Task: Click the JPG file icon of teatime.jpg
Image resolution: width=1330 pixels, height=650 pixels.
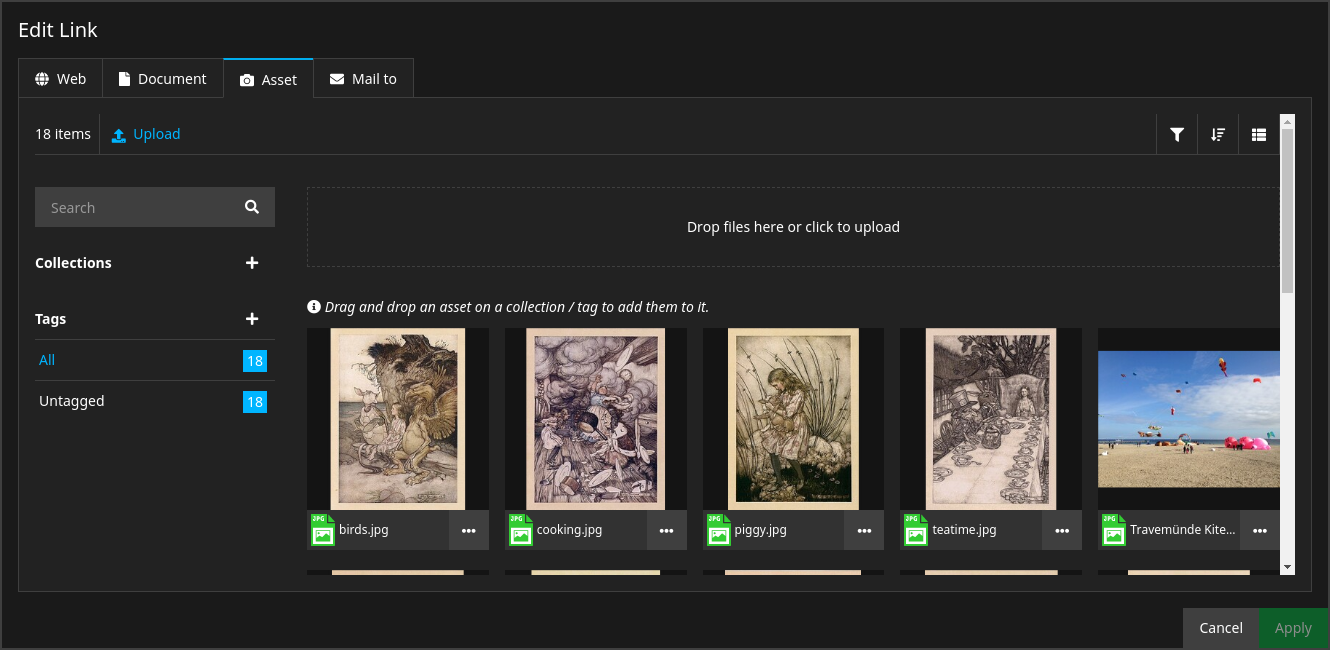Action: click(x=916, y=530)
